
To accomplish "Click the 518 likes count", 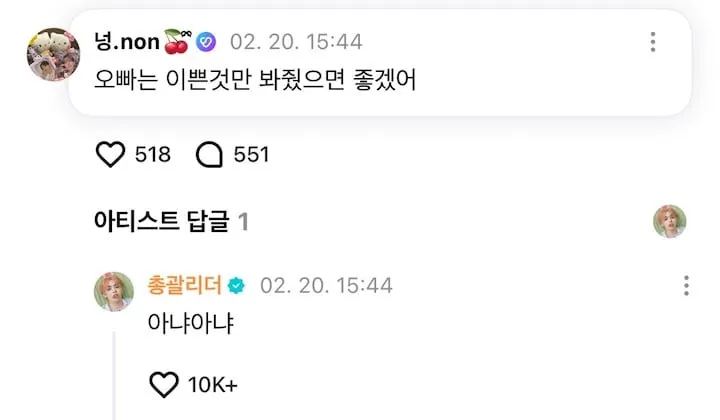I will 152,154.
